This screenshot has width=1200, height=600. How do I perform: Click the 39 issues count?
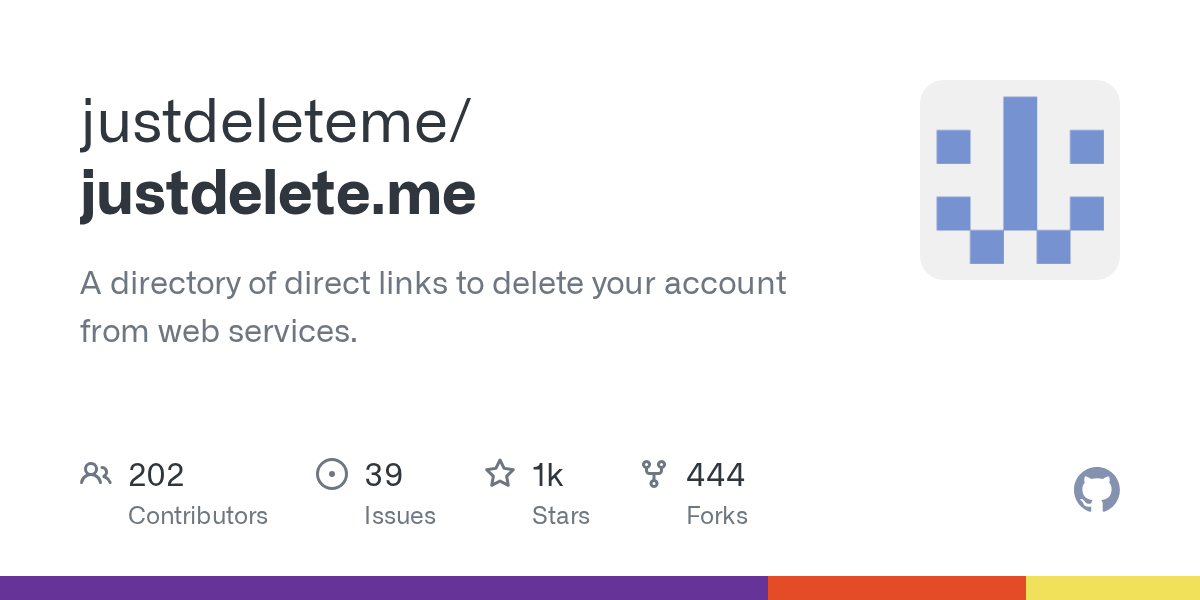click(x=383, y=475)
